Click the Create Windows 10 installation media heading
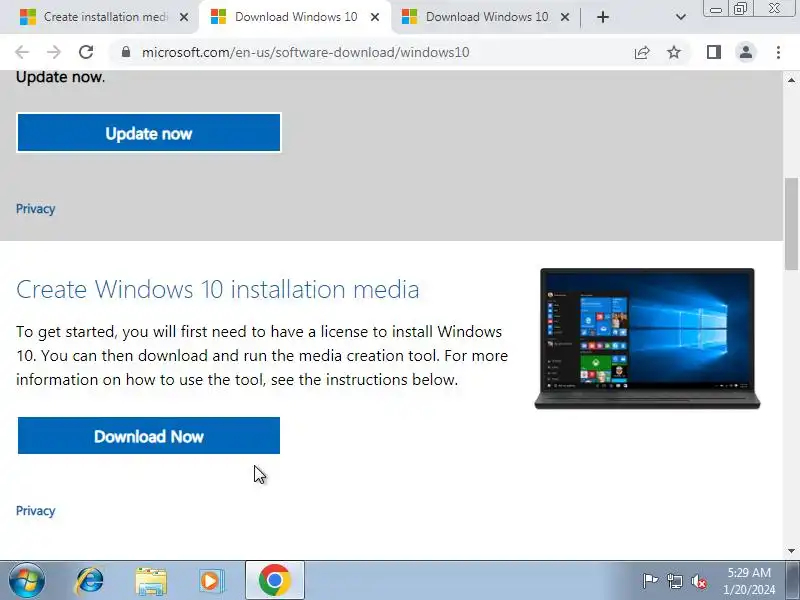Viewport: 800px width, 600px height. [218, 289]
